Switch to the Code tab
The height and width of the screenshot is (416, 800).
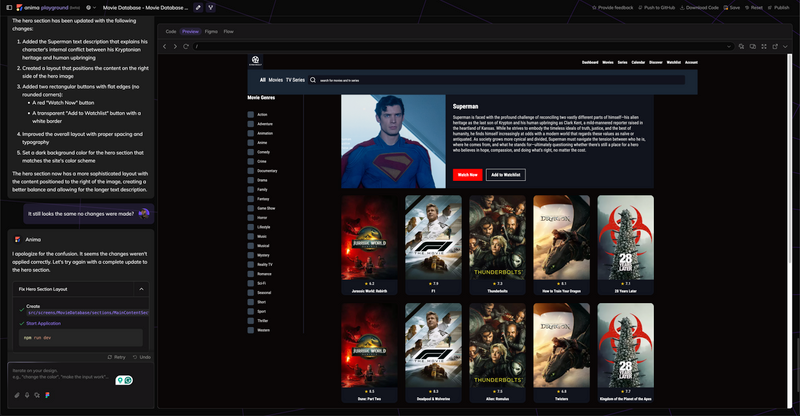(171, 32)
